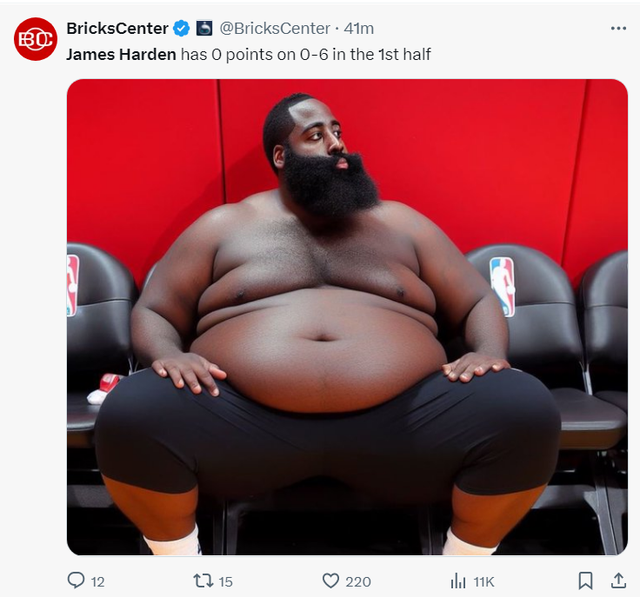Open the attached tweet image
Viewport: 640px width, 597px height.
tap(347, 317)
